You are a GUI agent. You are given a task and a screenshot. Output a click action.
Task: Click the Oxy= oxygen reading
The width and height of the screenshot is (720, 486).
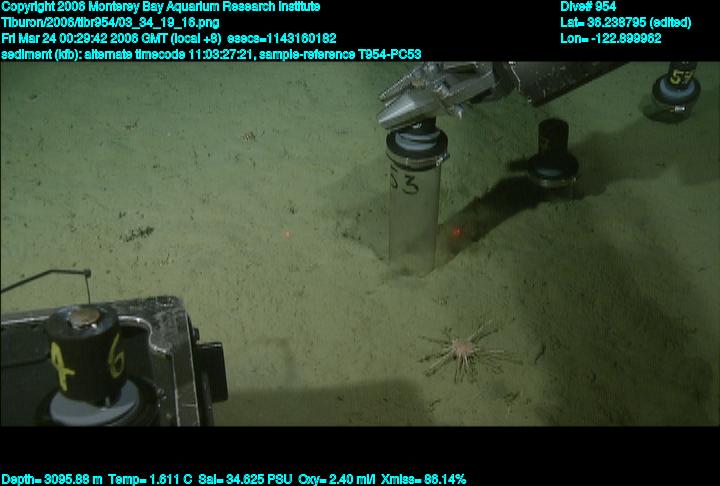coord(337,480)
